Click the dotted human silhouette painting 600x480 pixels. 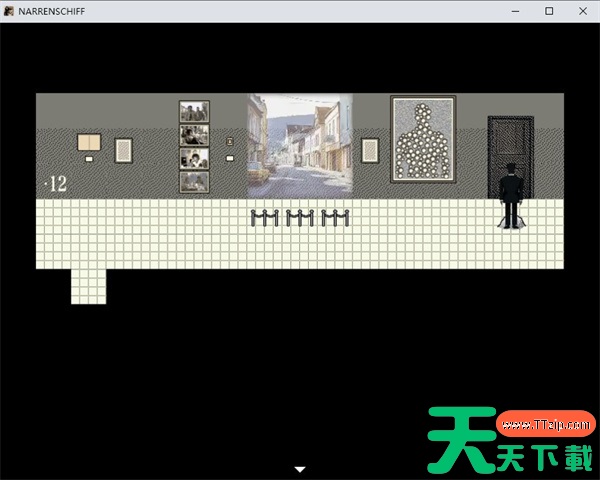coord(423,139)
